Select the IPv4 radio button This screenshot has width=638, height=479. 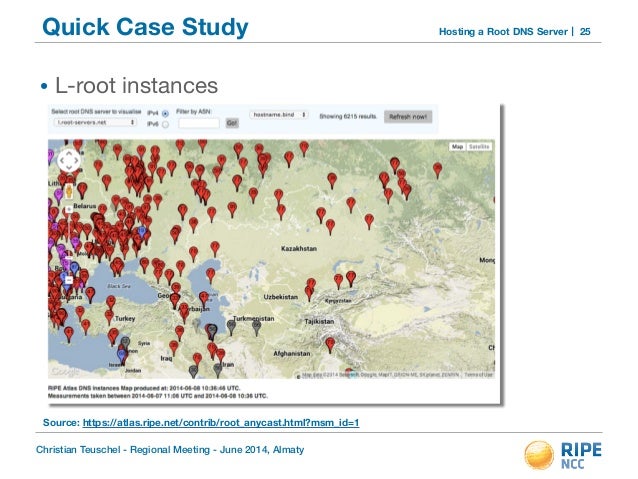coord(166,113)
